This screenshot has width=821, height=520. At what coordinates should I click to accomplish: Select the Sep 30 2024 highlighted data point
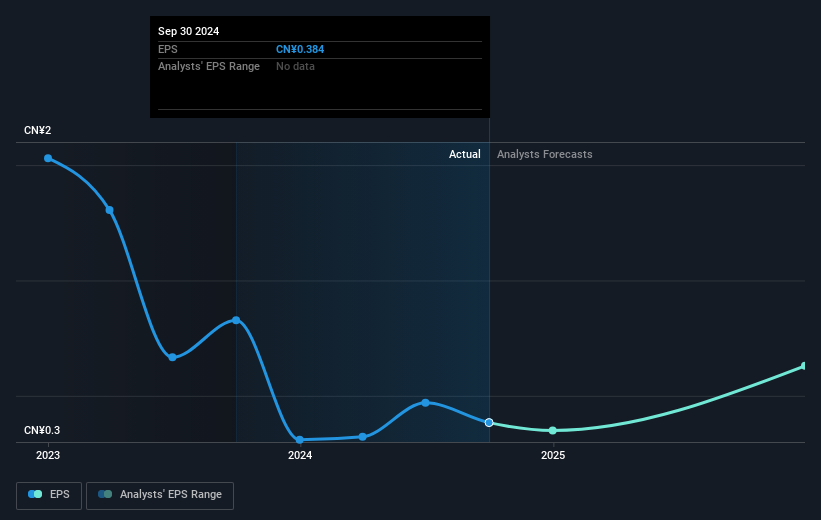click(x=489, y=423)
